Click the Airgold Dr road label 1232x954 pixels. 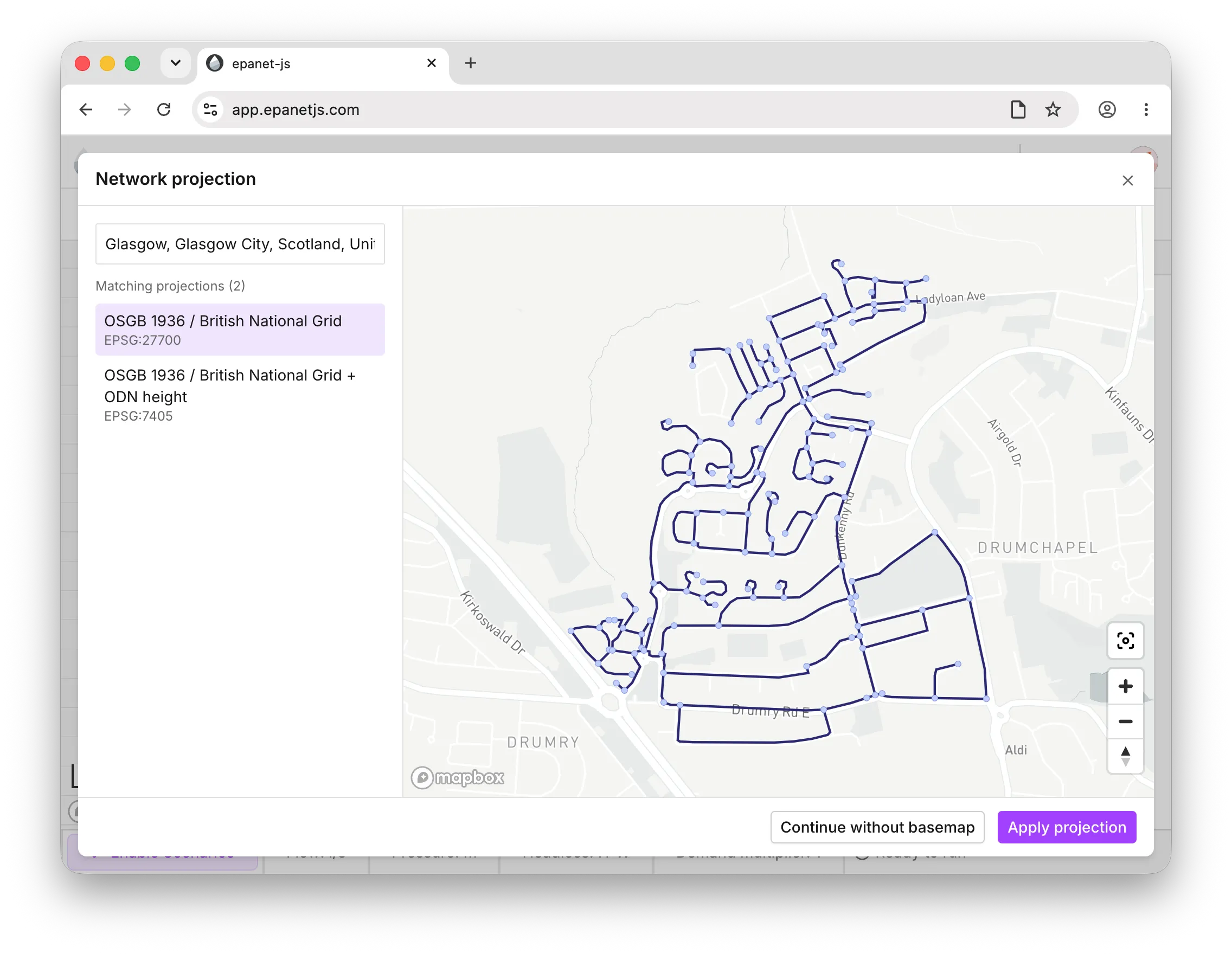pyautogui.click(x=1004, y=443)
